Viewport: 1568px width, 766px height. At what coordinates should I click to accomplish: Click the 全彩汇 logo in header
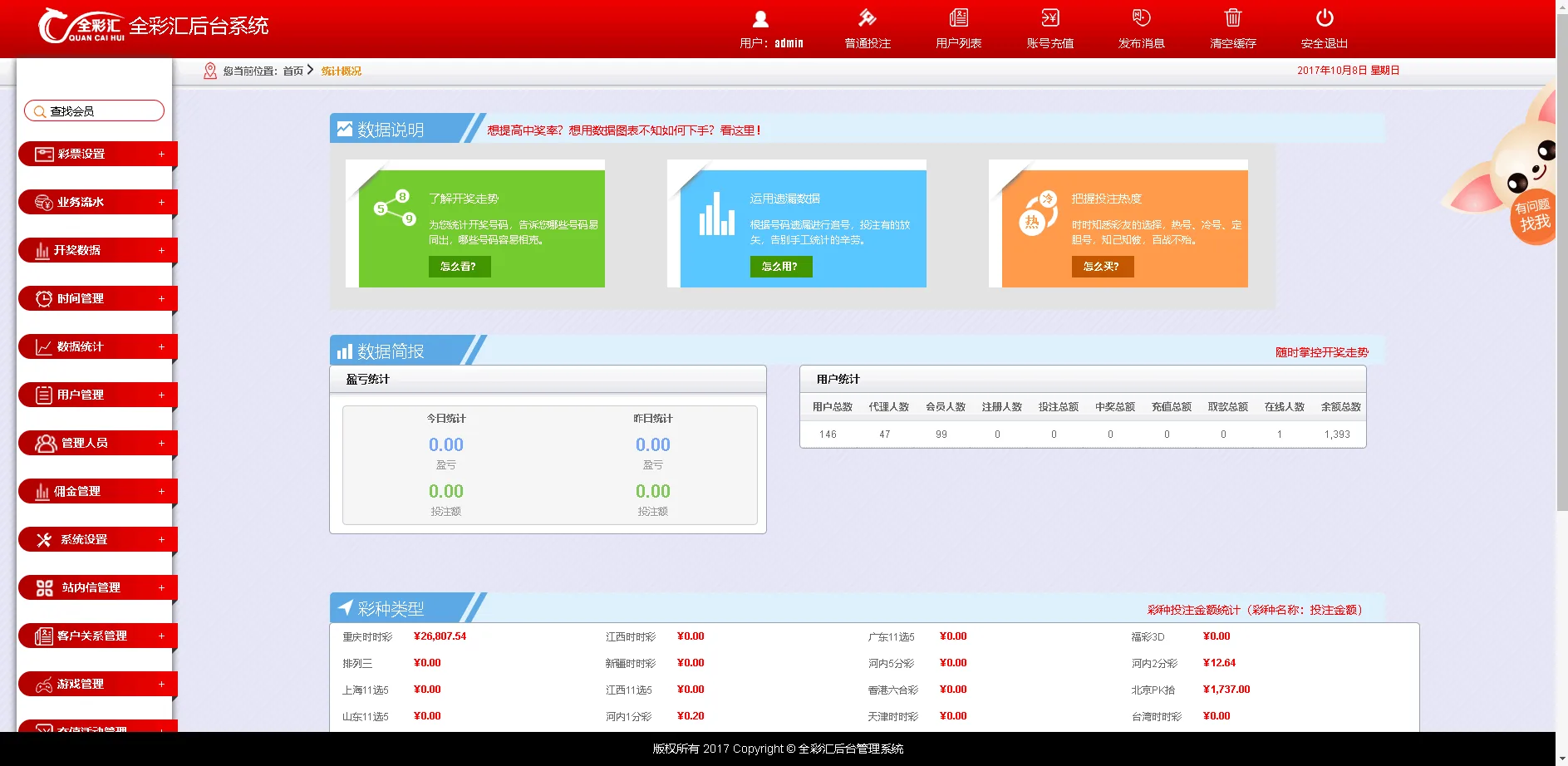pos(81,26)
